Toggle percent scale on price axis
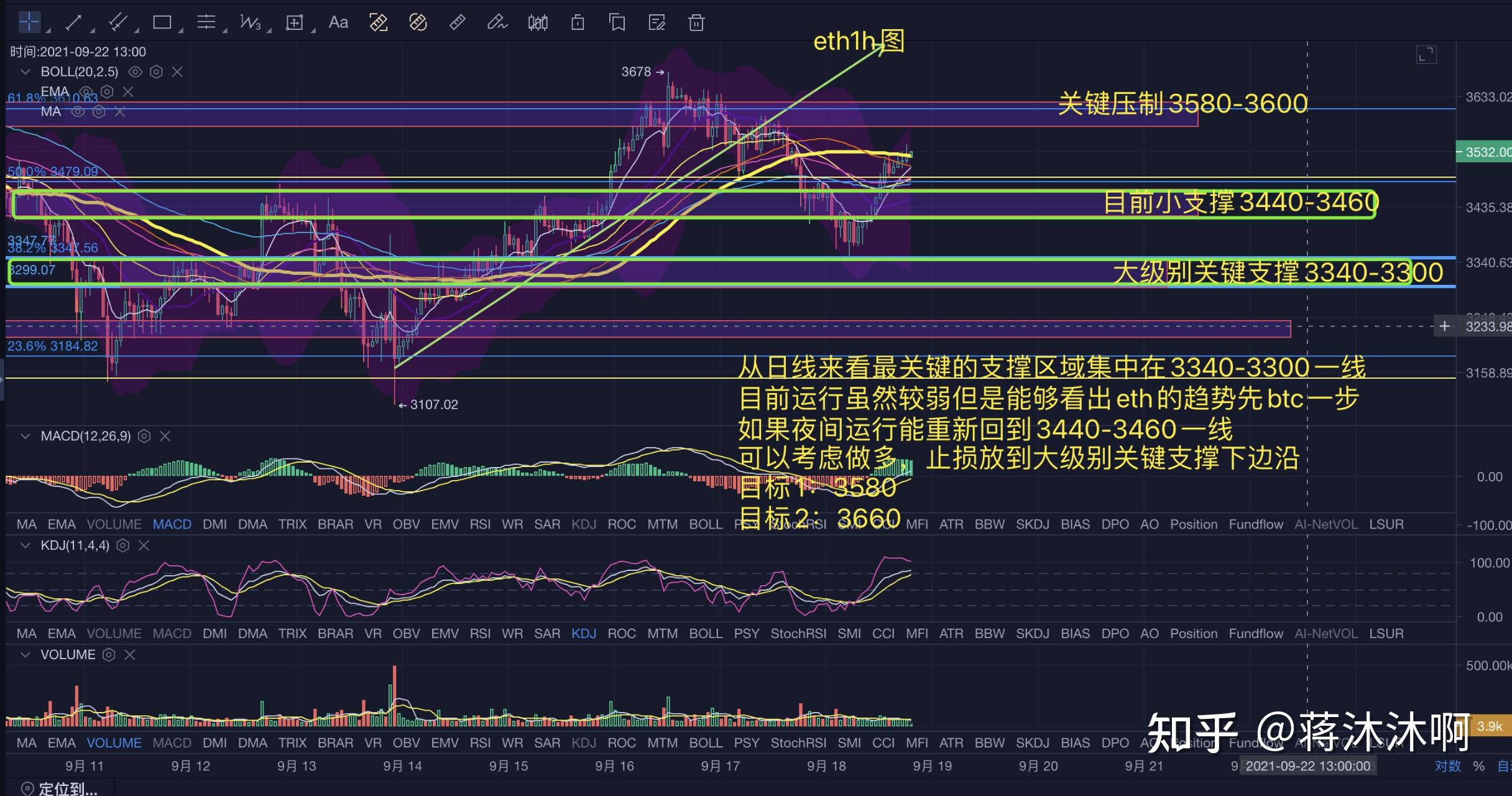The height and width of the screenshot is (796, 1512). (1479, 766)
